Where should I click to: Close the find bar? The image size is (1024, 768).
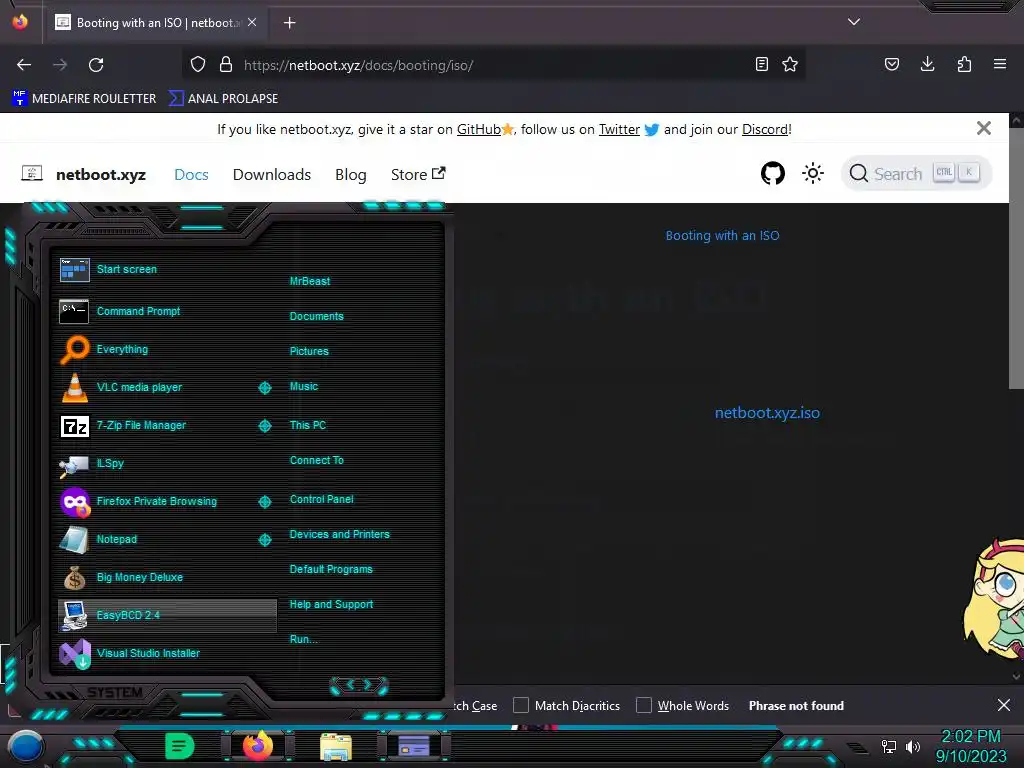point(1004,705)
